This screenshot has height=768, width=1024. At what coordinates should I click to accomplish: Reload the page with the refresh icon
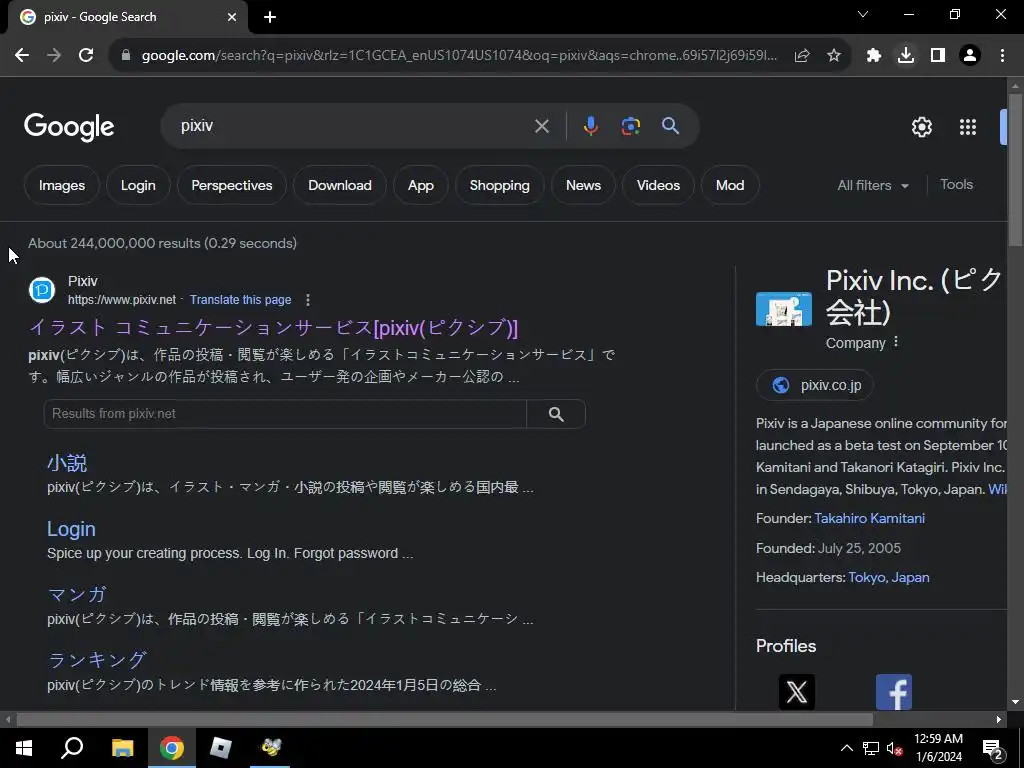pyautogui.click(x=86, y=56)
